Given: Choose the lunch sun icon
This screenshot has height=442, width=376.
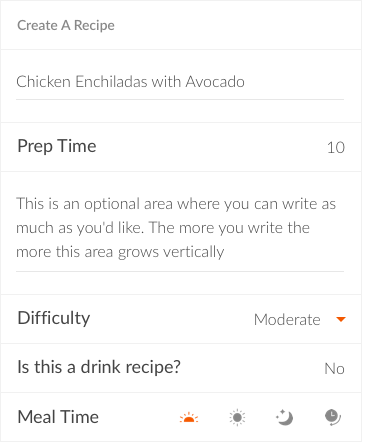Looking at the screenshot, I should (x=237, y=417).
